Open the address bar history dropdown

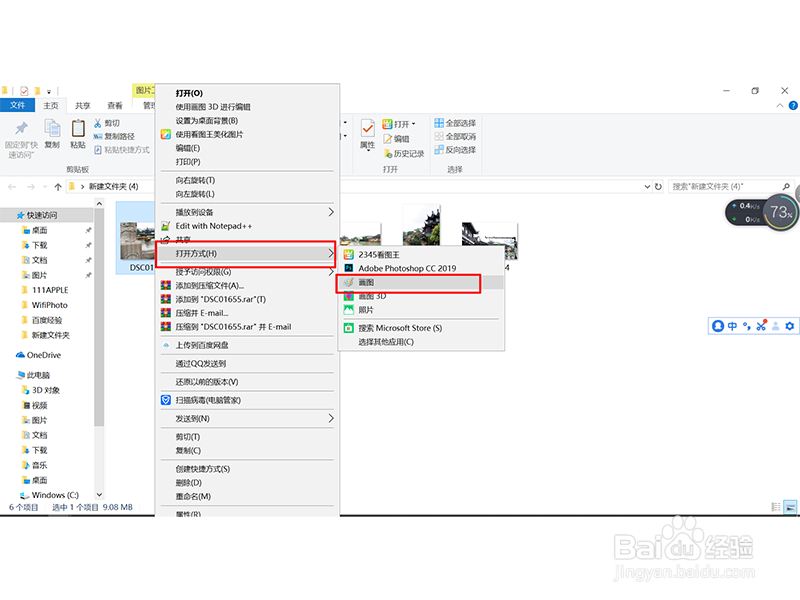tap(647, 187)
